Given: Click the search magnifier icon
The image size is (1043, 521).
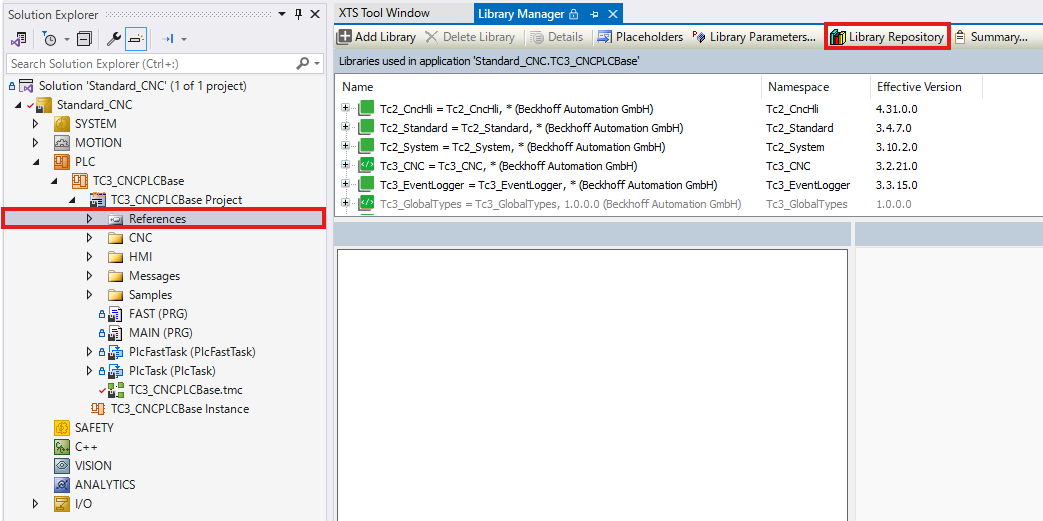Looking at the screenshot, I should [303, 64].
